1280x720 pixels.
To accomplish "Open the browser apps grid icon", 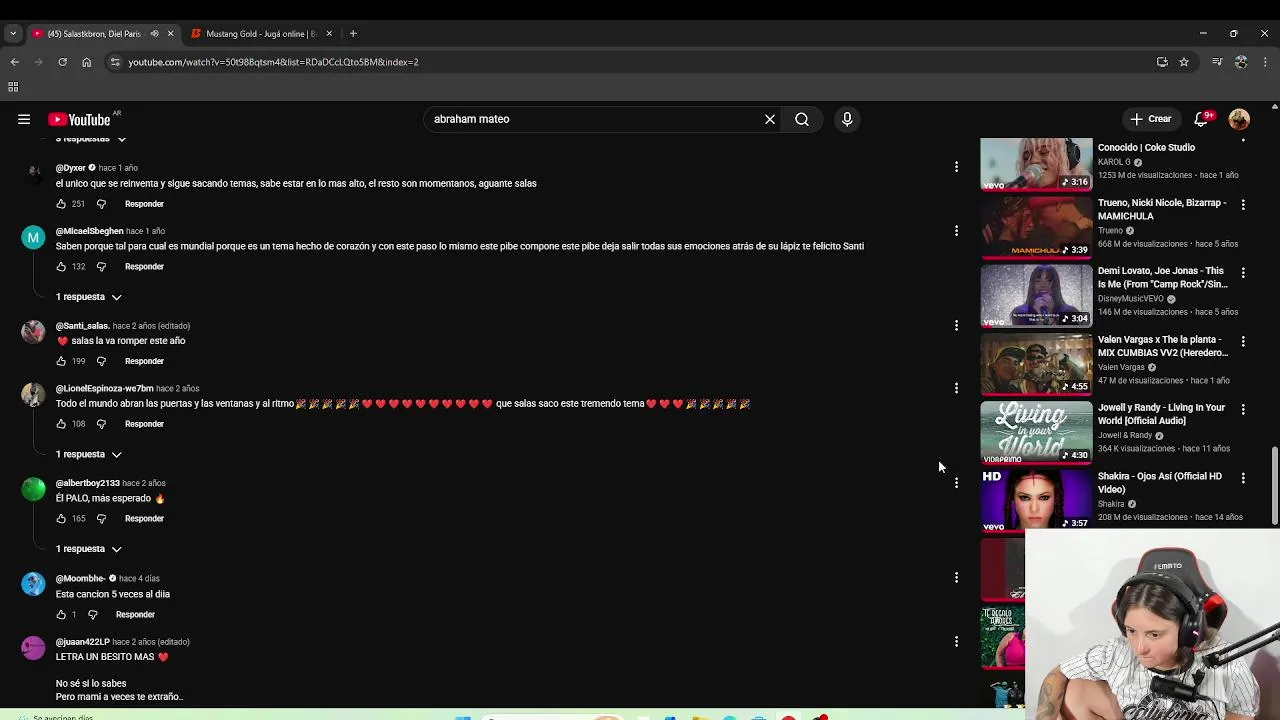I will pyautogui.click(x=13, y=87).
